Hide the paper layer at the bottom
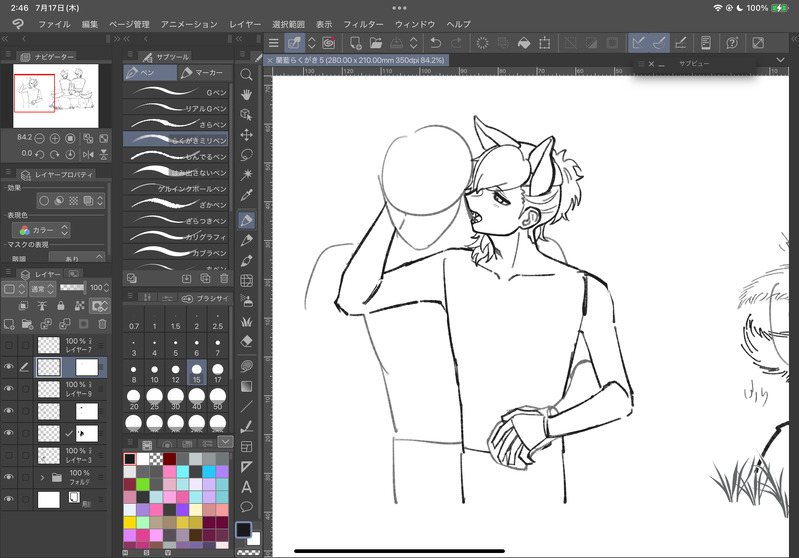Screen dimensions: 799x558 (x=9, y=499)
